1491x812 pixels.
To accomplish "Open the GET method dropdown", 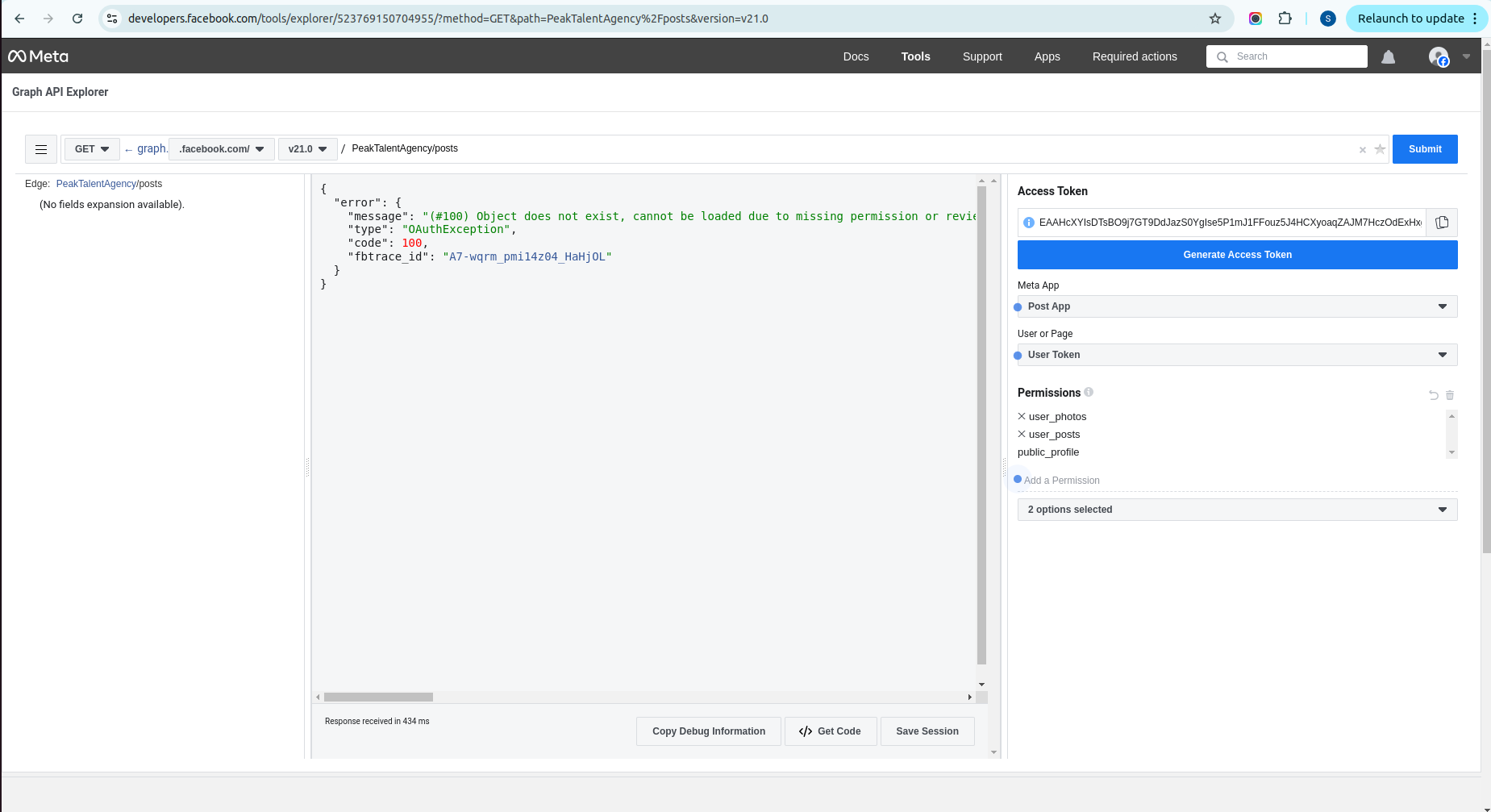I will (92, 149).
